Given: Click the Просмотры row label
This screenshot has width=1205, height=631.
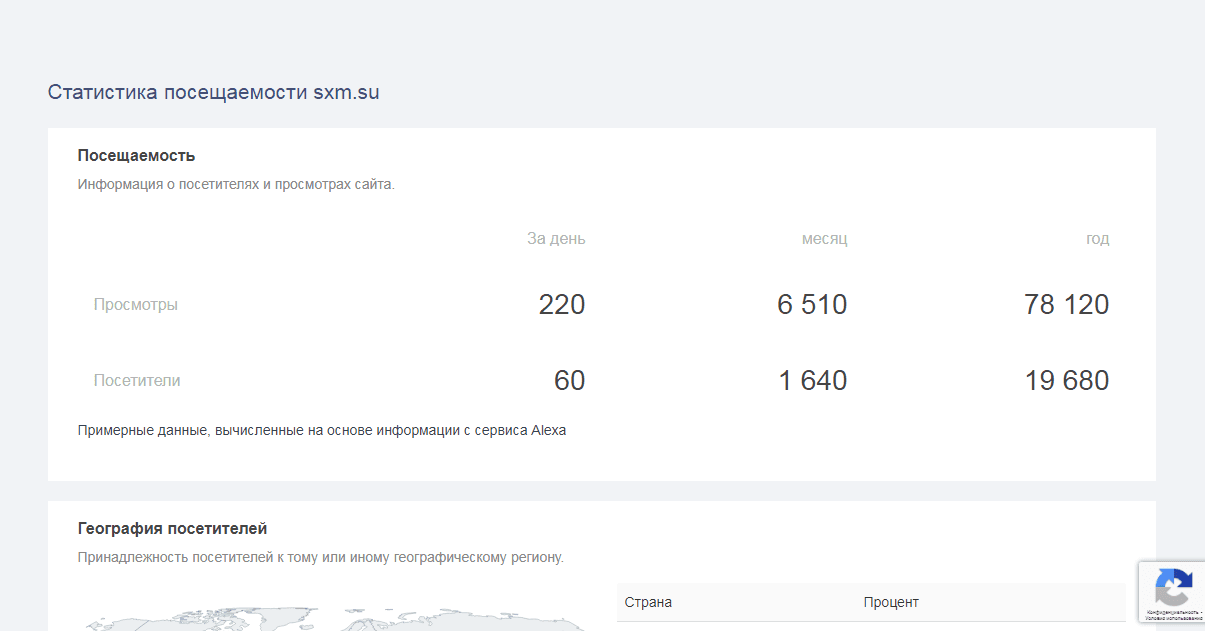Looking at the screenshot, I should tap(136, 304).
